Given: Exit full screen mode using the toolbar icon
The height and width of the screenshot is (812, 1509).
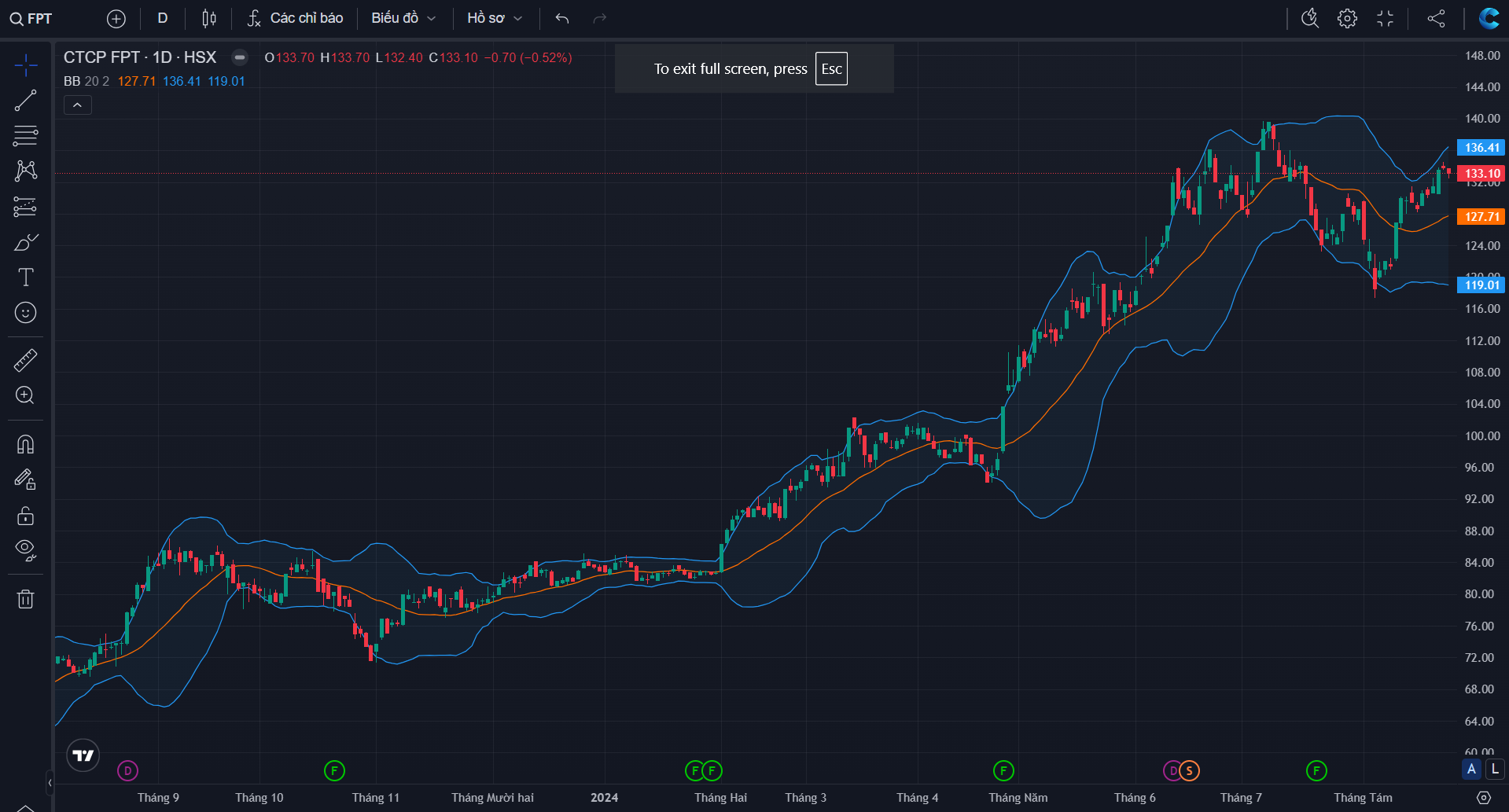Looking at the screenshot, I should pos(1386,19).
